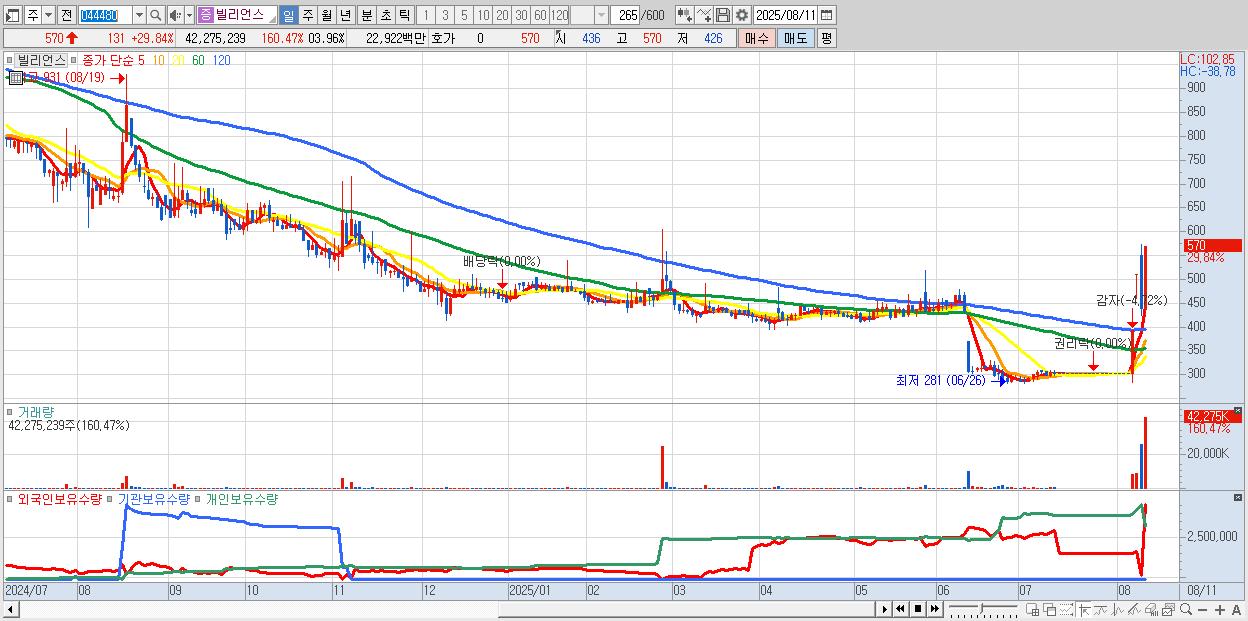Open the dropdown arrow beside the speaker icon
Screen dimensions: 1248x621
click(188, 15)
